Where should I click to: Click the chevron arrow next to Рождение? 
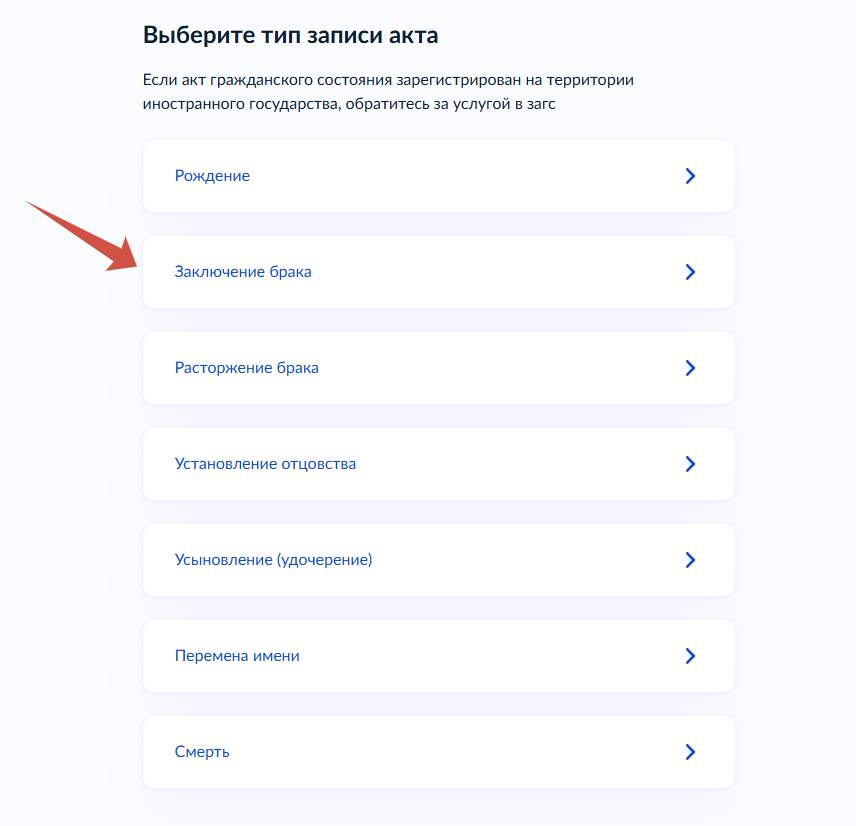(690, 176)
